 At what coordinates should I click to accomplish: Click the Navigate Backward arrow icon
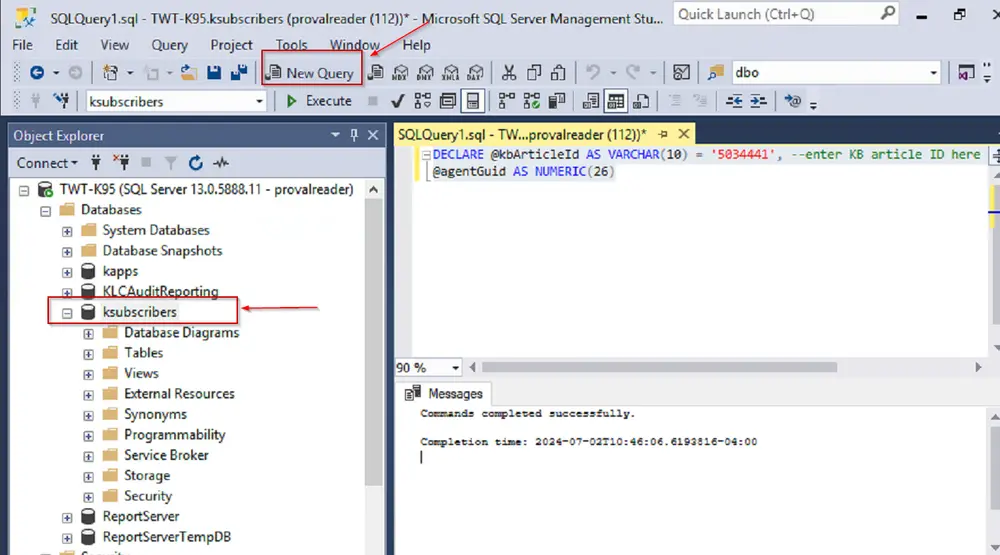(37, 73)
